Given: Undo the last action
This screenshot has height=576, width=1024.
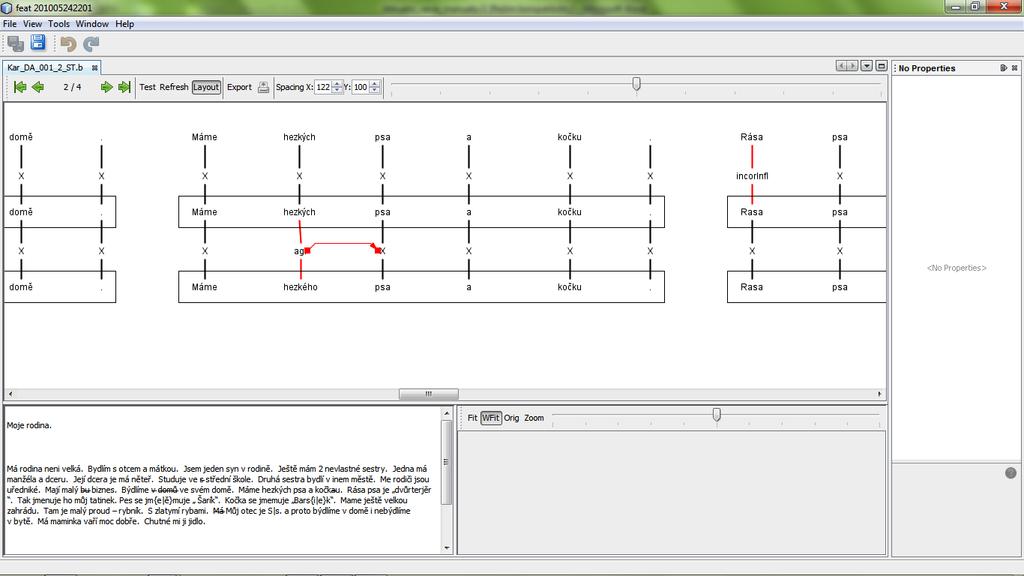Looking at the screenshot, I should point(68,44).
